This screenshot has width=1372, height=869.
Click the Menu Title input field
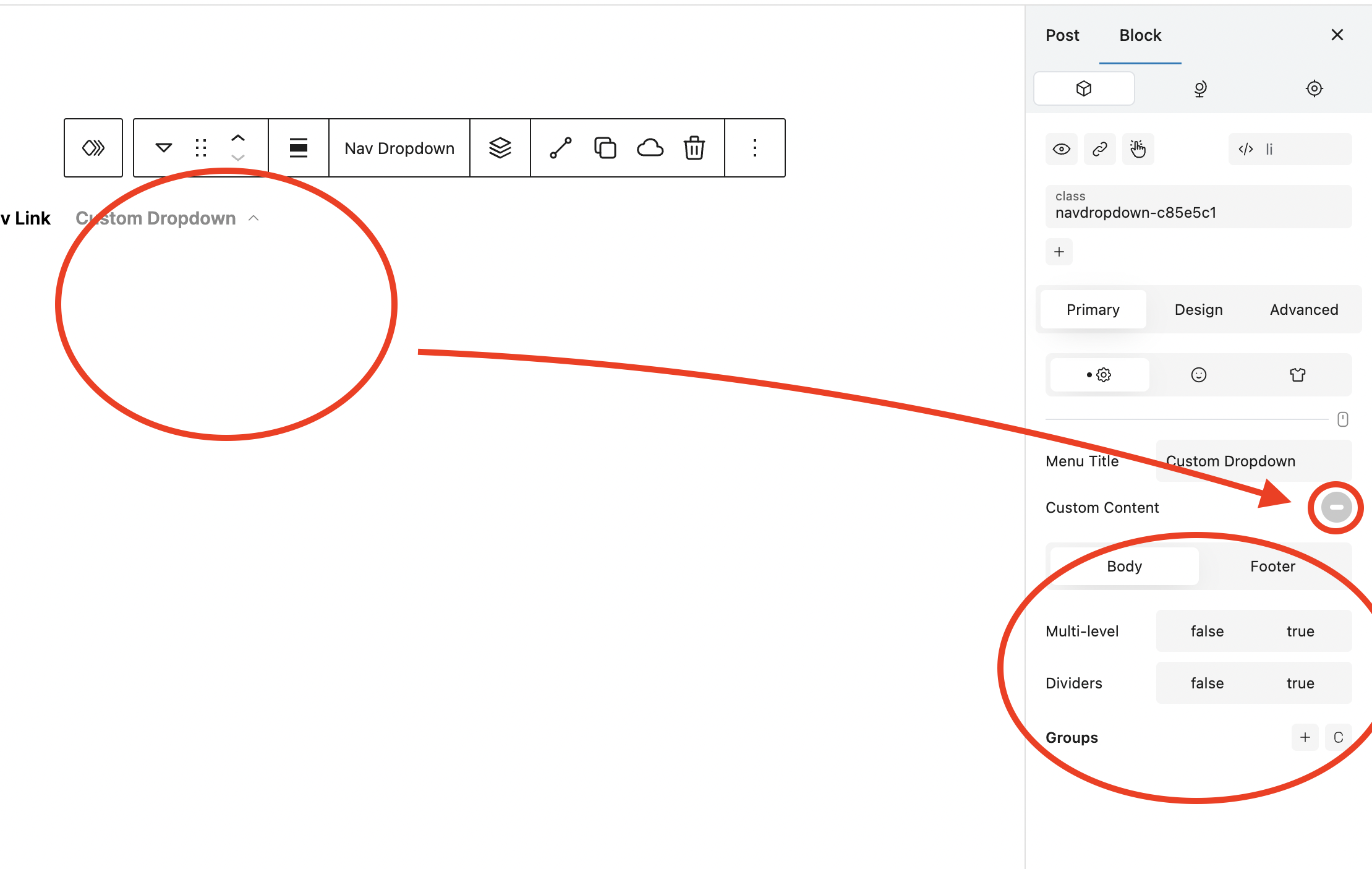coord(1253,461)
